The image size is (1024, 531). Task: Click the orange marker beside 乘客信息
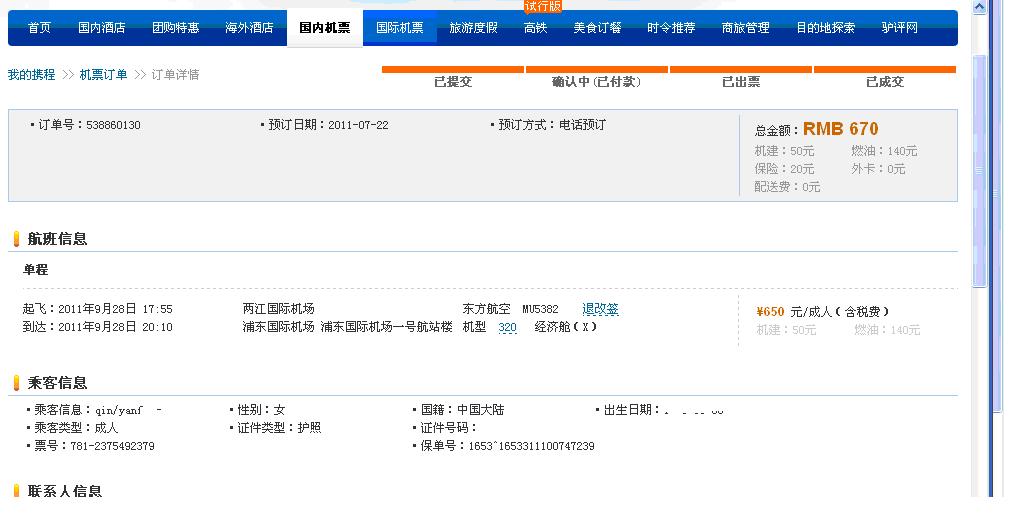tap(16, 383)
